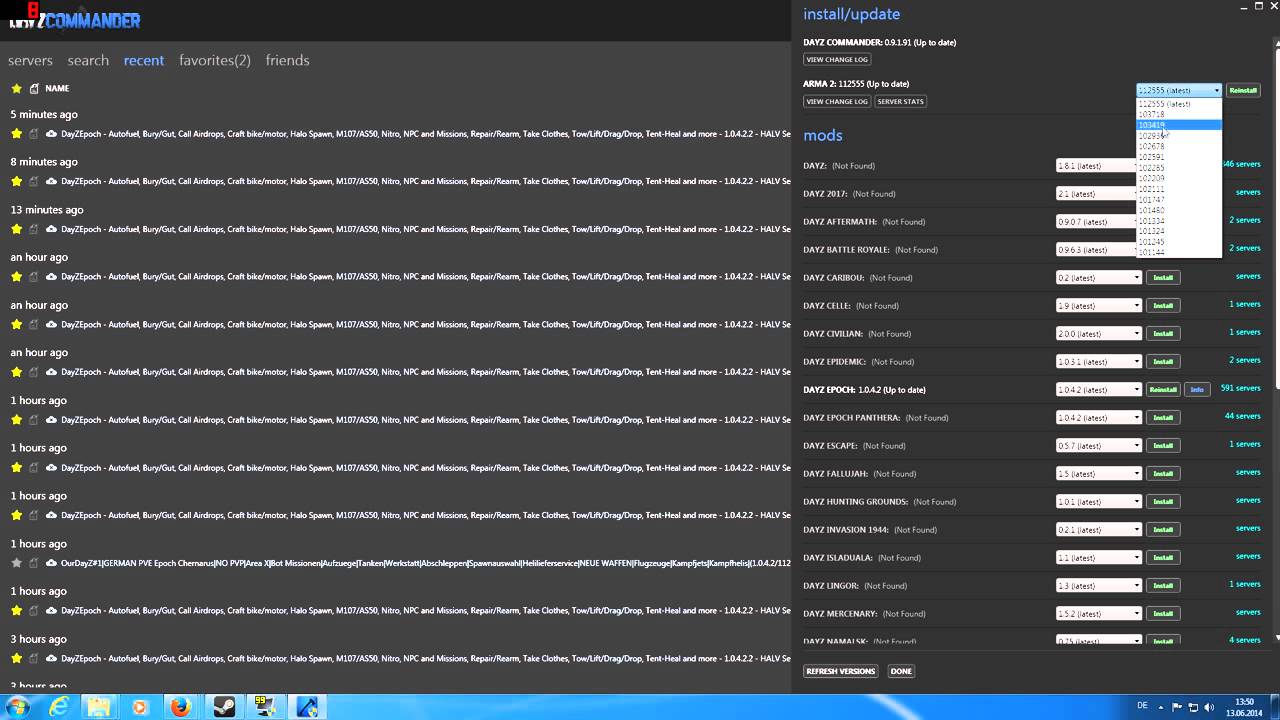The image size is (1280, 720).
Task: Switch to the servers tab
Action: click(x=30, y=60)
